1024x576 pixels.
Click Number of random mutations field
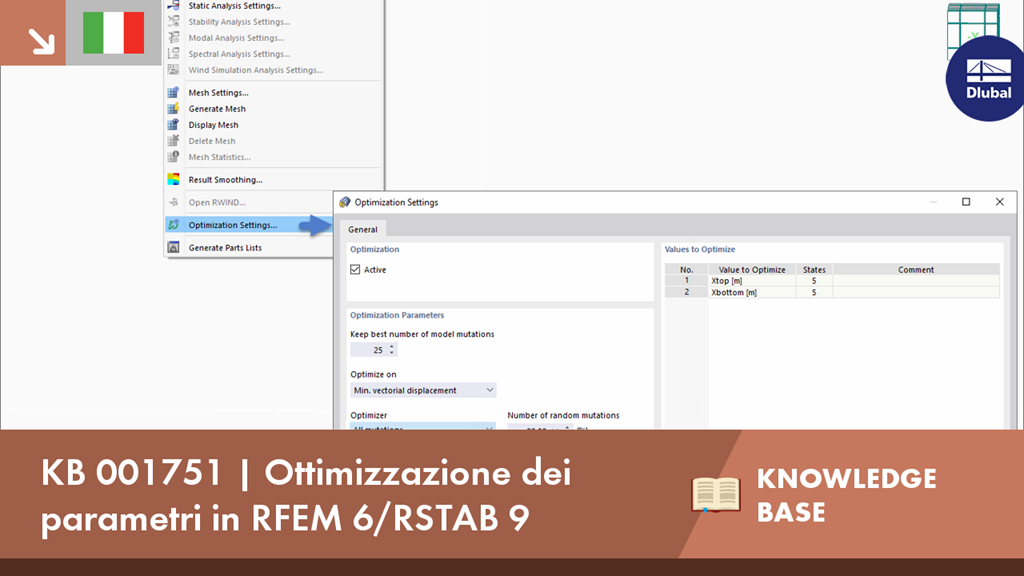point(539,426)
